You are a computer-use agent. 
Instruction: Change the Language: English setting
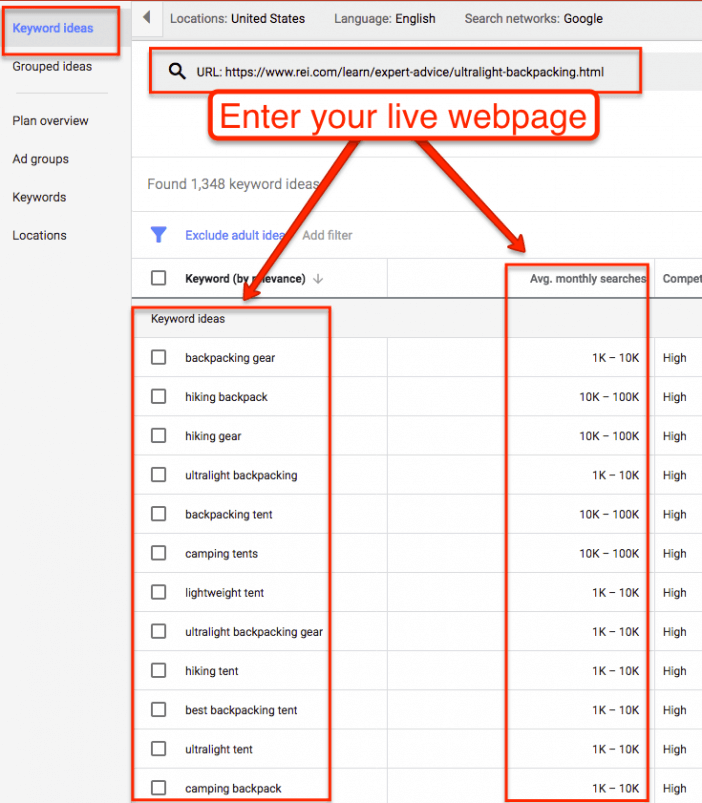[x=385, y=18]
